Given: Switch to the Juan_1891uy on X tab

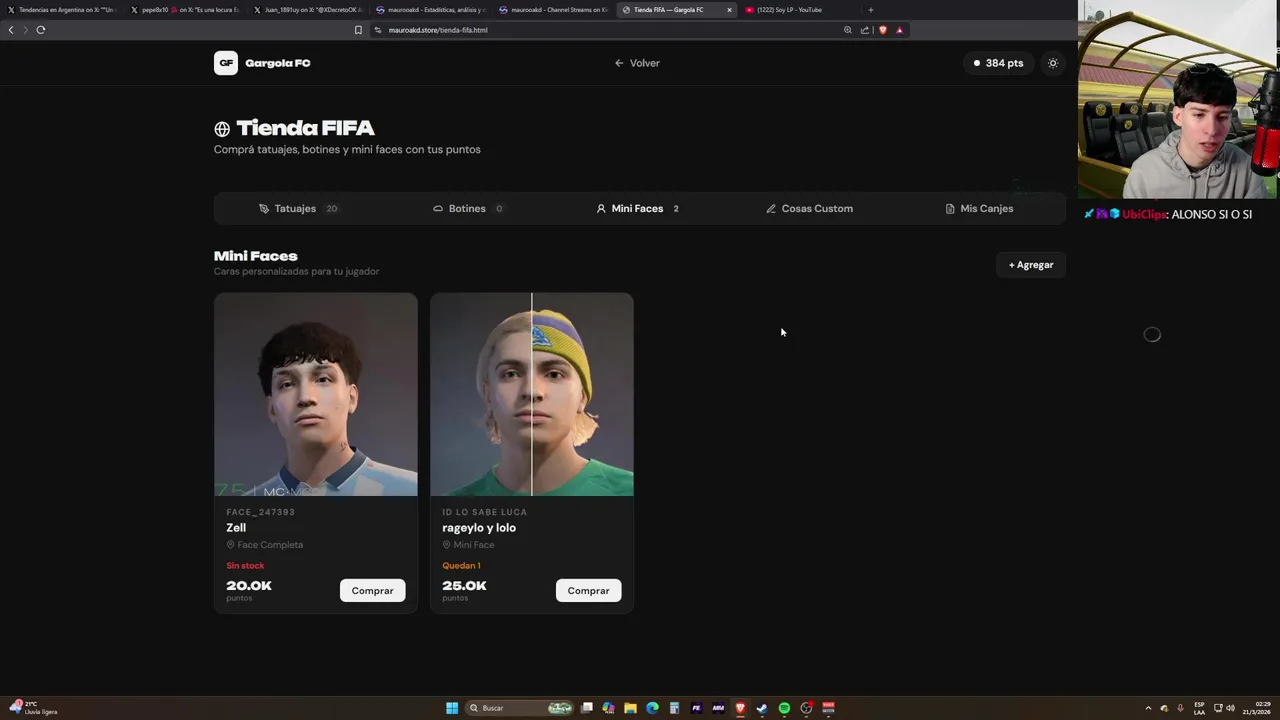Looking at the screenshot, I should [306, 10].
